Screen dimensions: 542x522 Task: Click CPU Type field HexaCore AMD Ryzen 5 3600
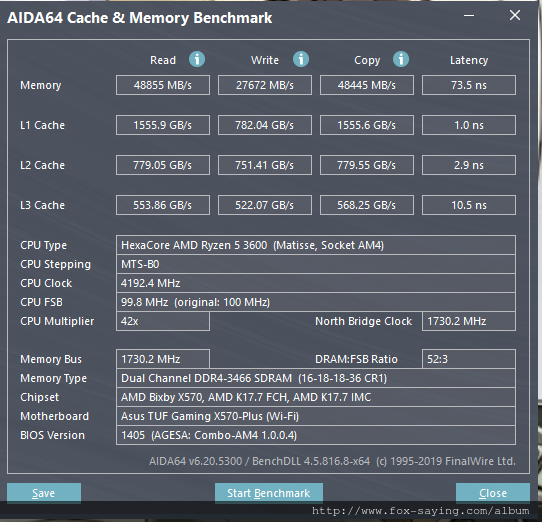tap(316, 245)
